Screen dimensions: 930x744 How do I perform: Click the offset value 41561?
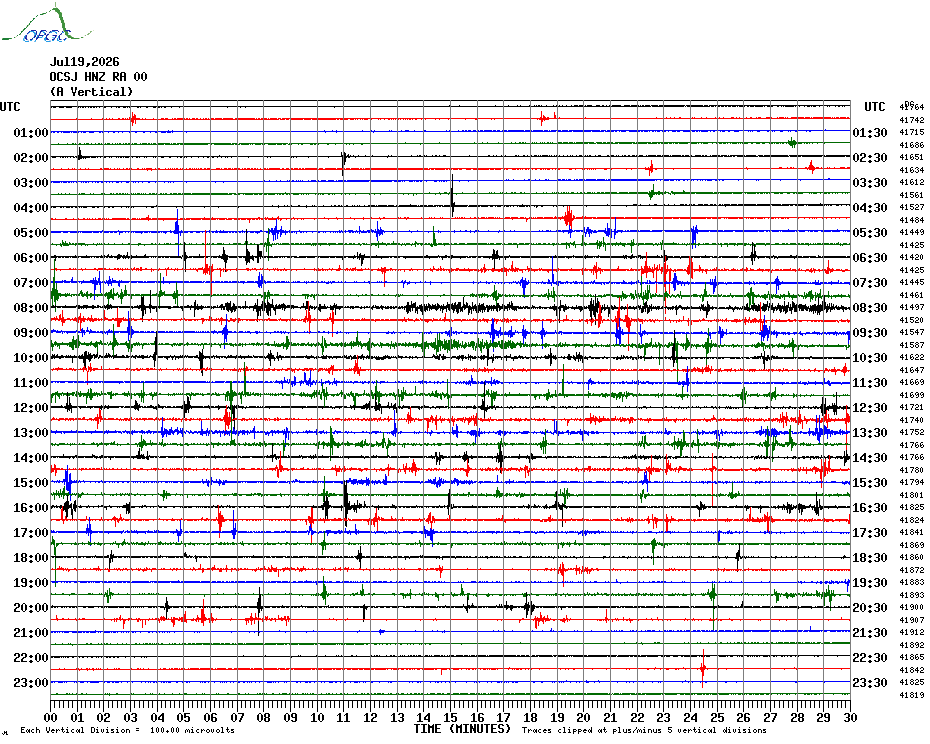912,195
